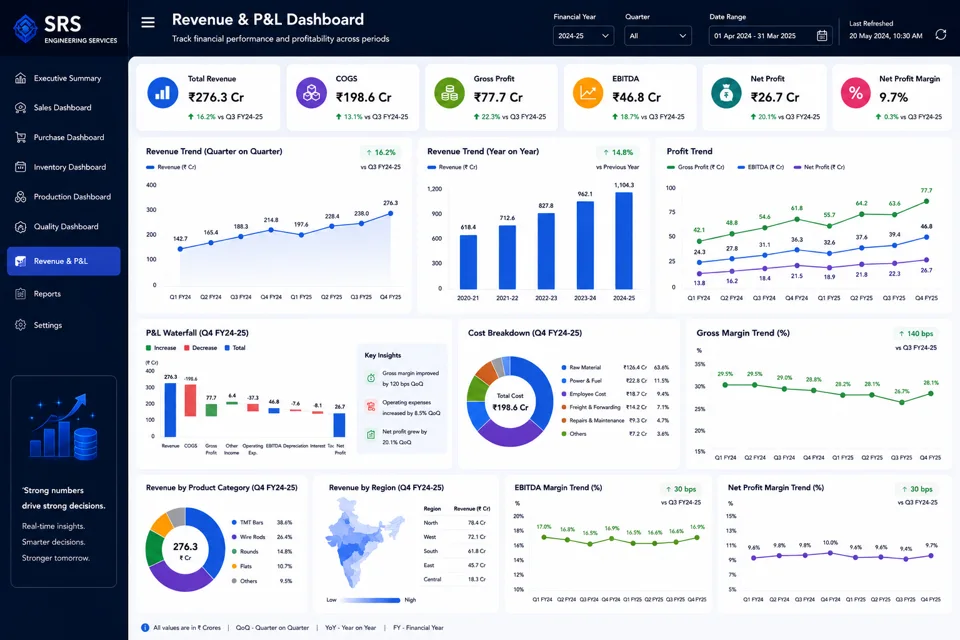The image size is (960, 640).
Task: Click the 30 bps badge on EBITDA Margin Trend
Action: pyautogui.click(x=681, y=489)
